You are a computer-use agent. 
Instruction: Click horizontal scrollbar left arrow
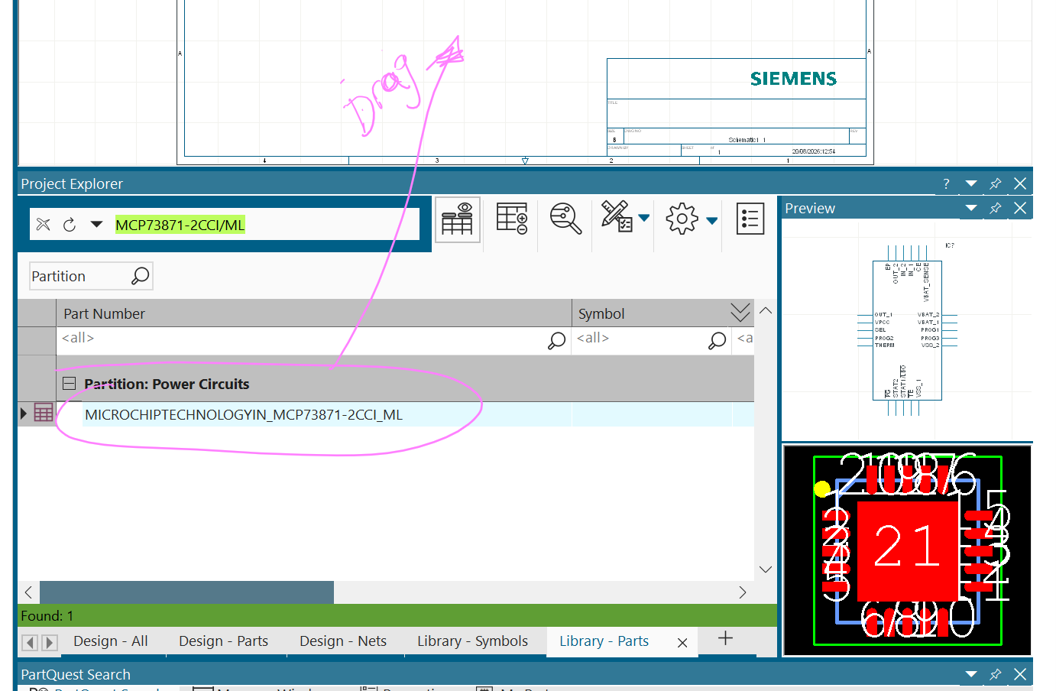click(28, 592)
